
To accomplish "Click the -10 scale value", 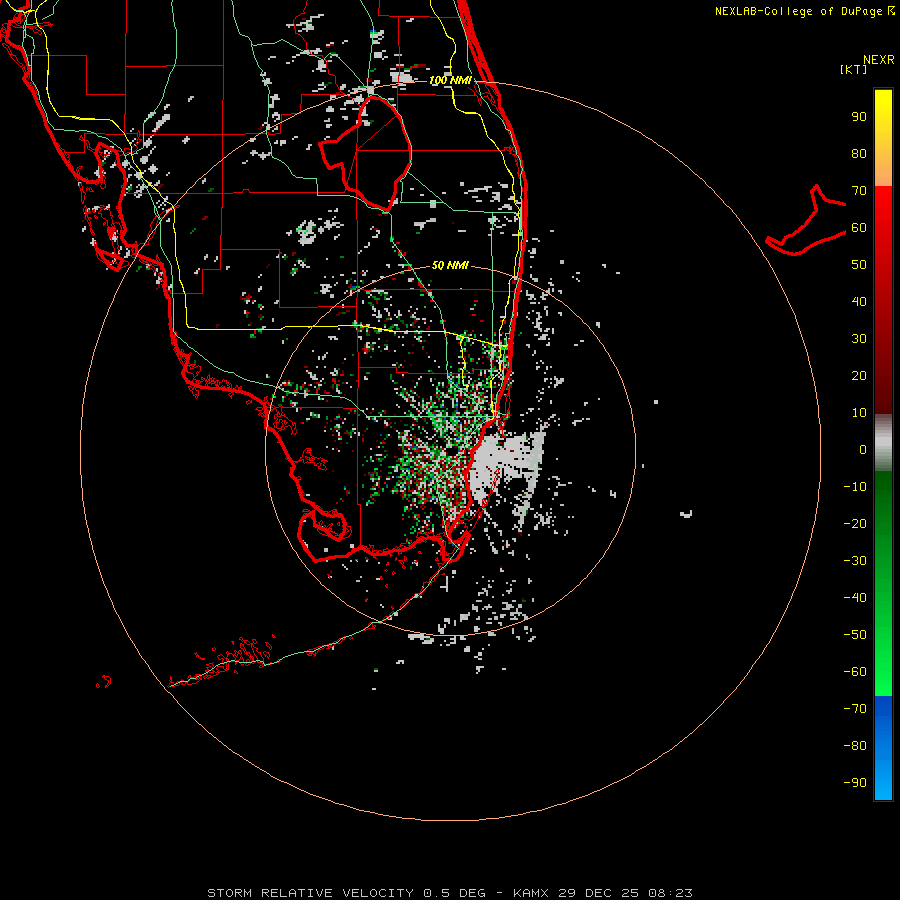I will (x=855, y=487).
